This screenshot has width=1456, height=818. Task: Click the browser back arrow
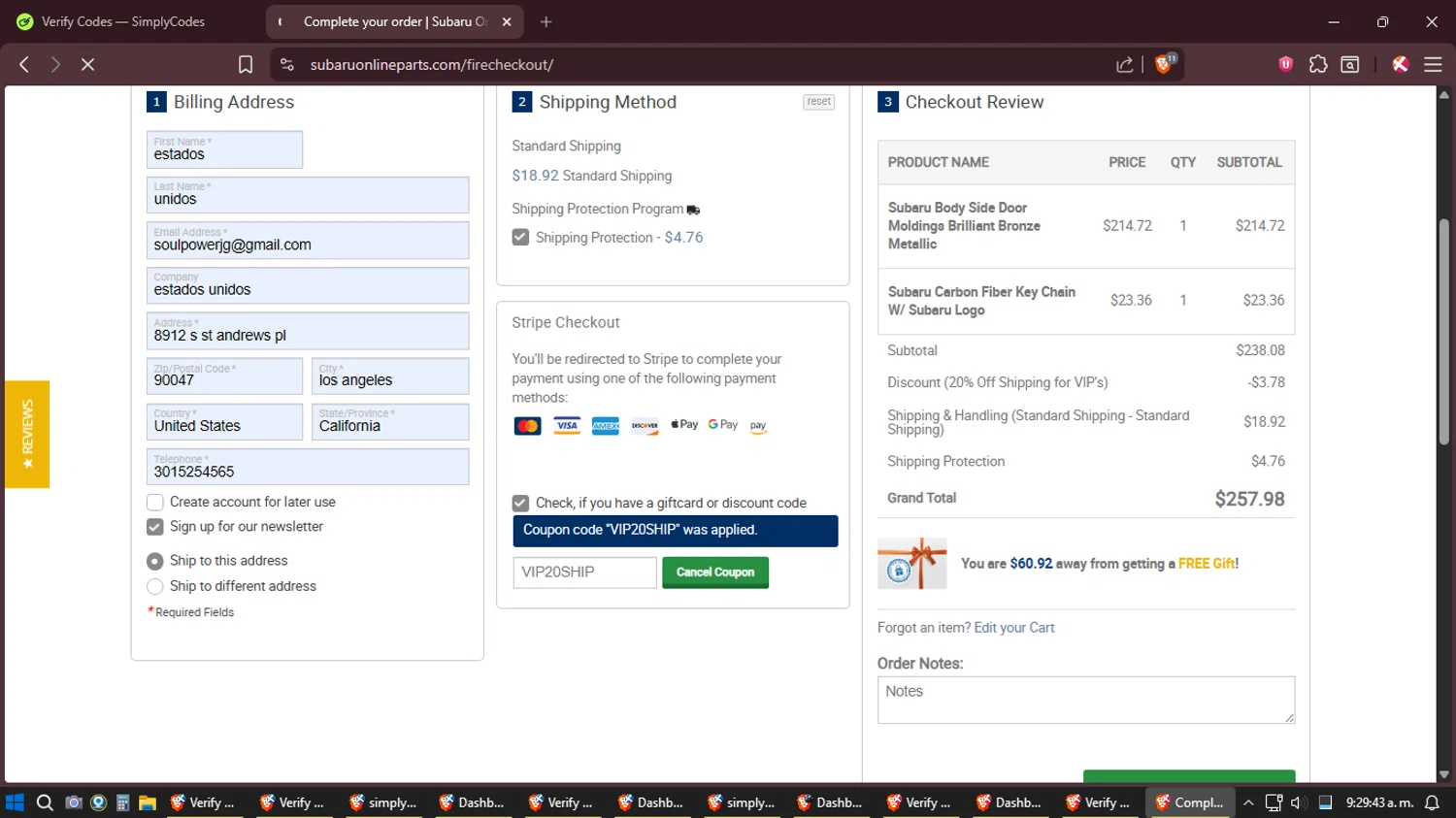(x=24, y=64)
